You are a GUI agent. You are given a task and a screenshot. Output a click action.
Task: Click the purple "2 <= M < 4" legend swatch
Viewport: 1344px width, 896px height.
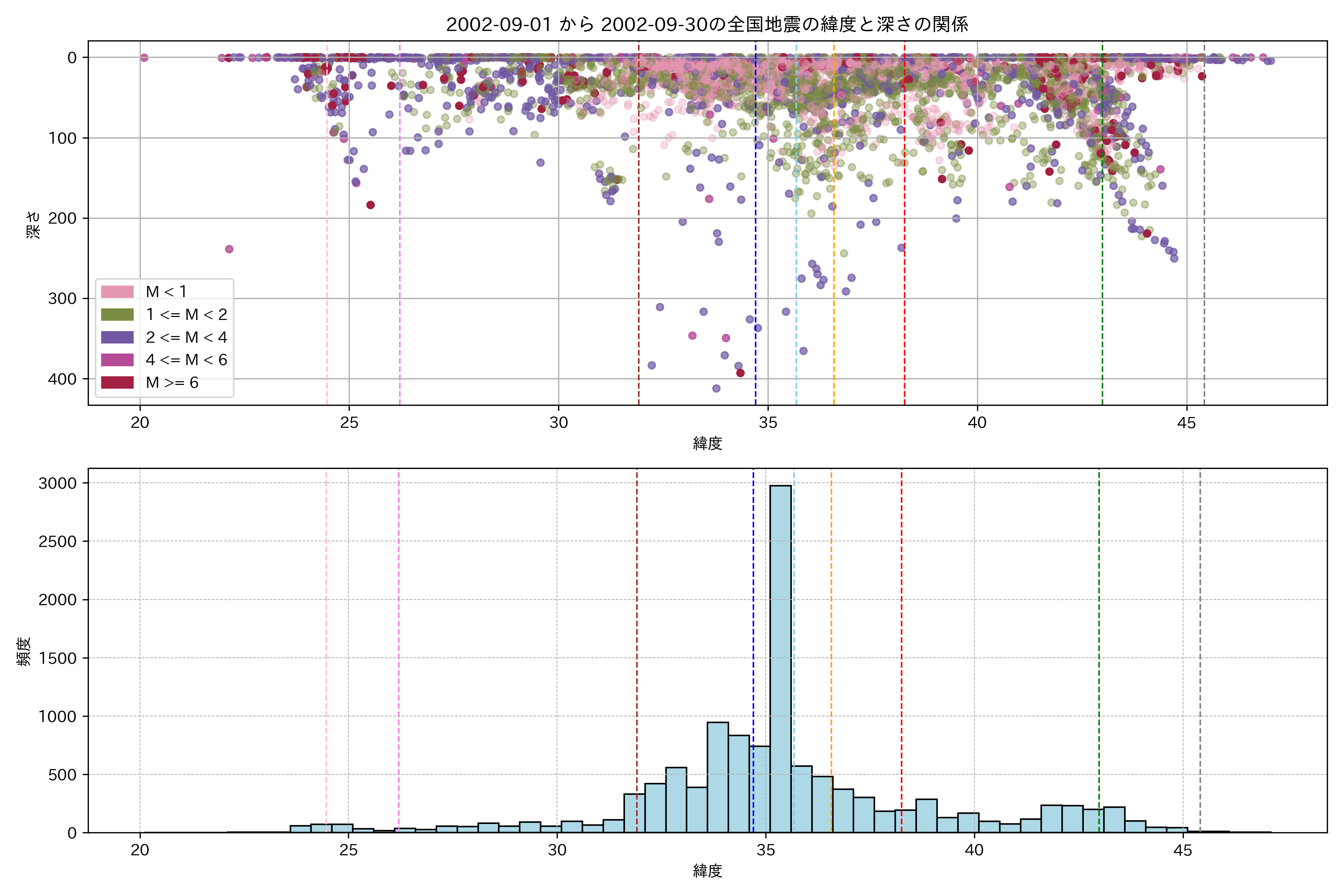point(117,337)
